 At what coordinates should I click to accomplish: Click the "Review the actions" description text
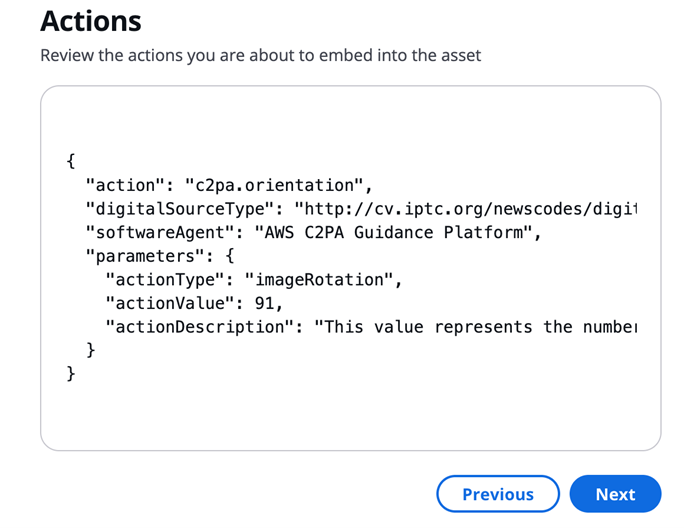(260, 55)
